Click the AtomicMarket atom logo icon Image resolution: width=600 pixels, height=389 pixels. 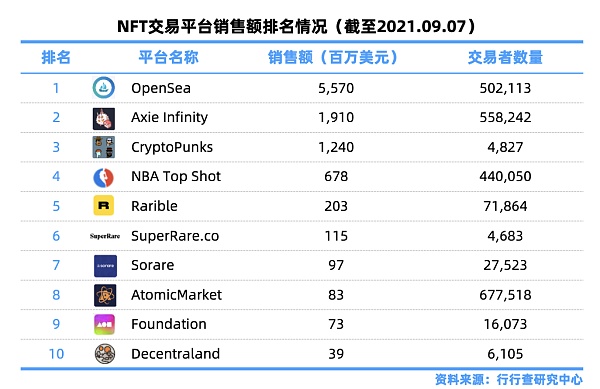click(x=105, y=295)
